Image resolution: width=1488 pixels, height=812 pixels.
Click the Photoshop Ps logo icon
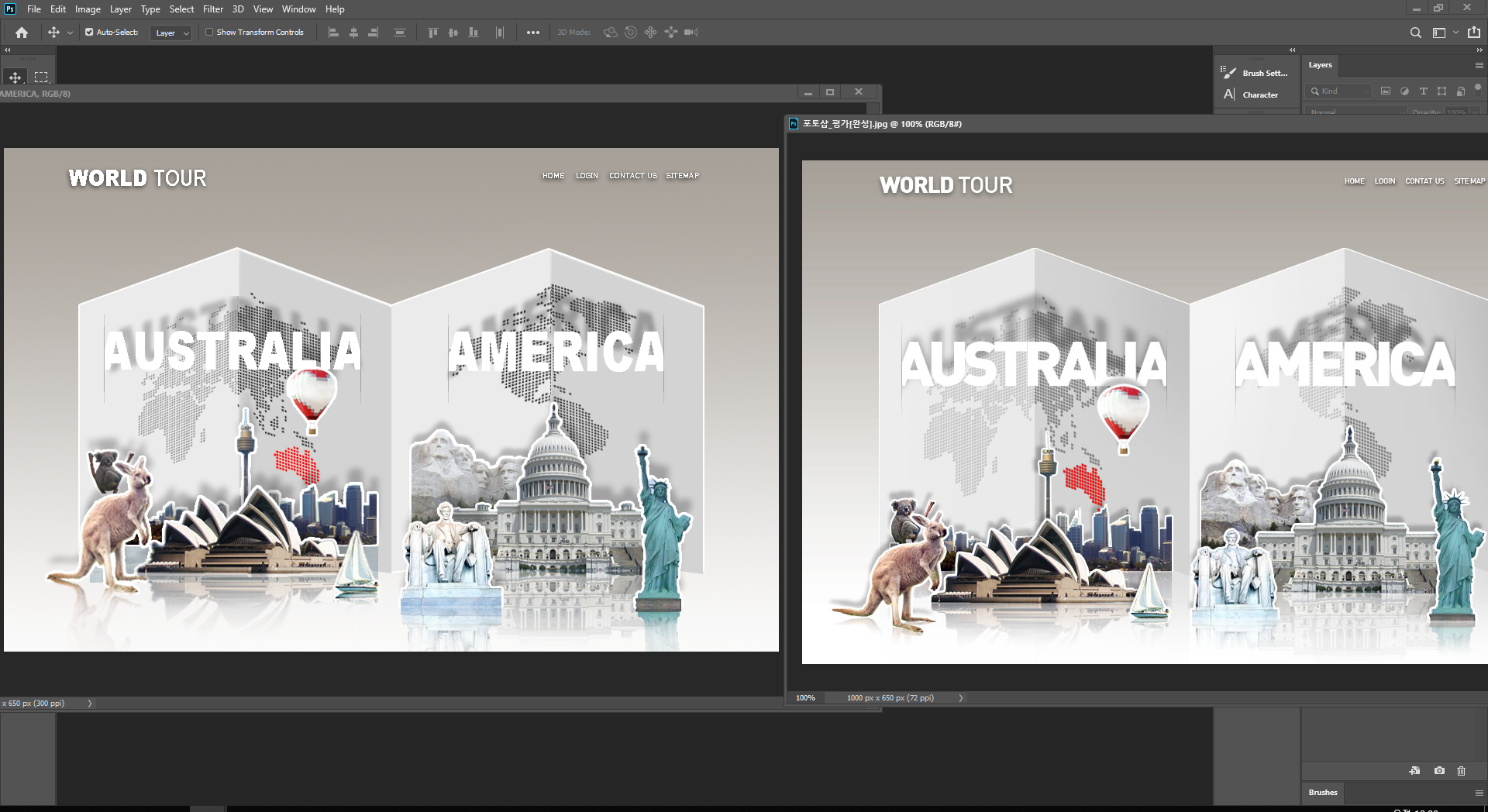point(10,9)
